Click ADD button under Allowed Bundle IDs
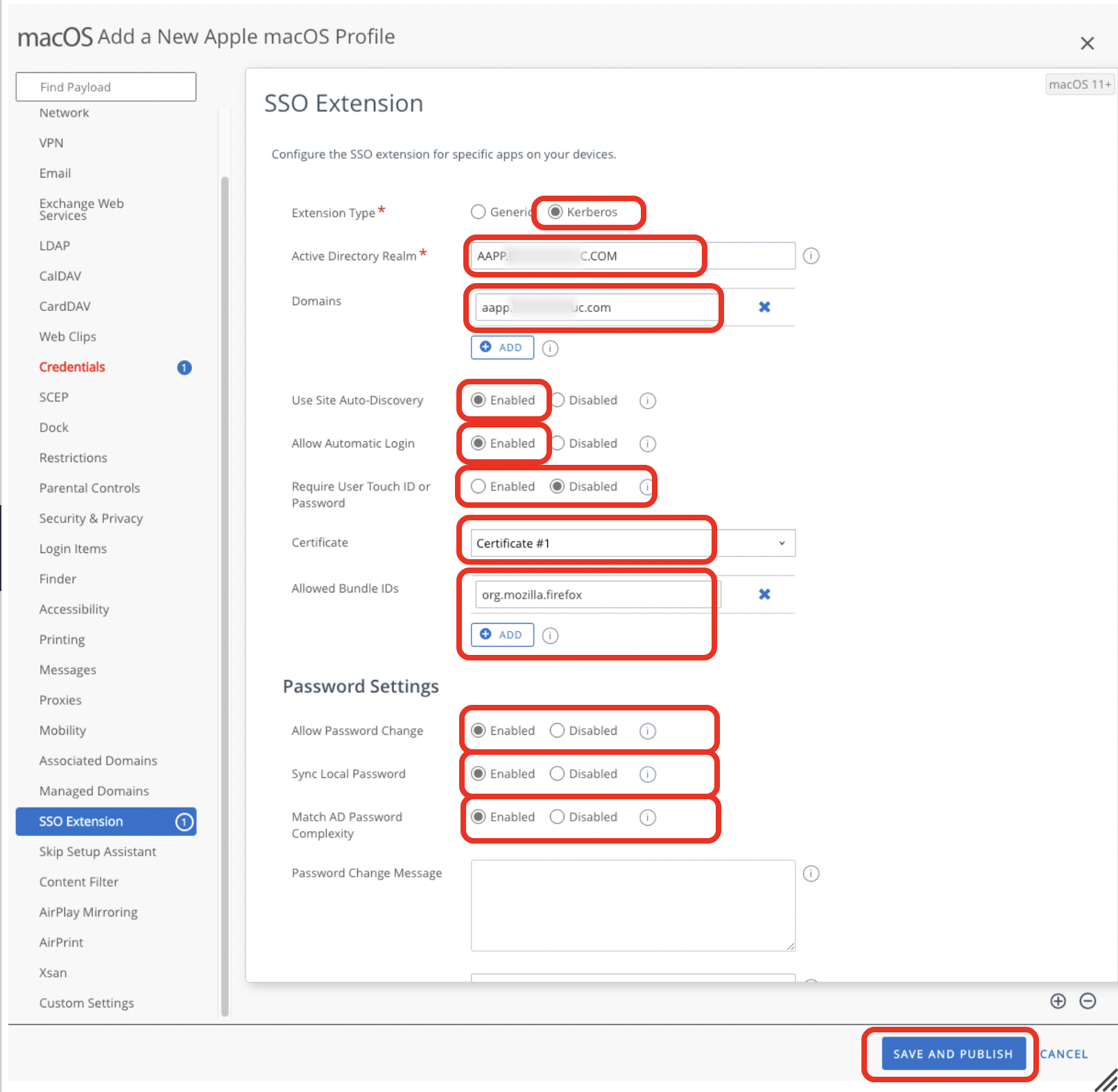 pyautogui.click(x=502, y=635)
